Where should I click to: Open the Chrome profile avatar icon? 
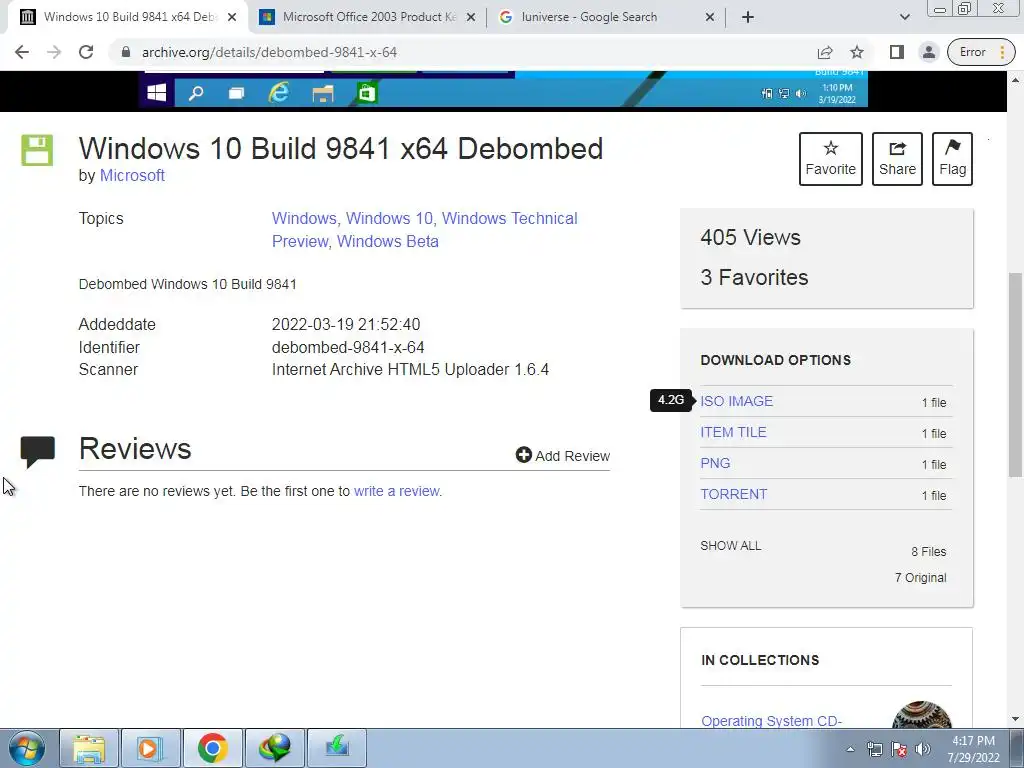point(929,52)
